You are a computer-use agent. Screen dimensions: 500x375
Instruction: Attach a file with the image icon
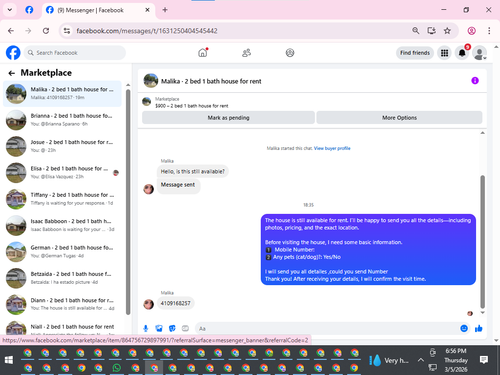click(159, 329)
